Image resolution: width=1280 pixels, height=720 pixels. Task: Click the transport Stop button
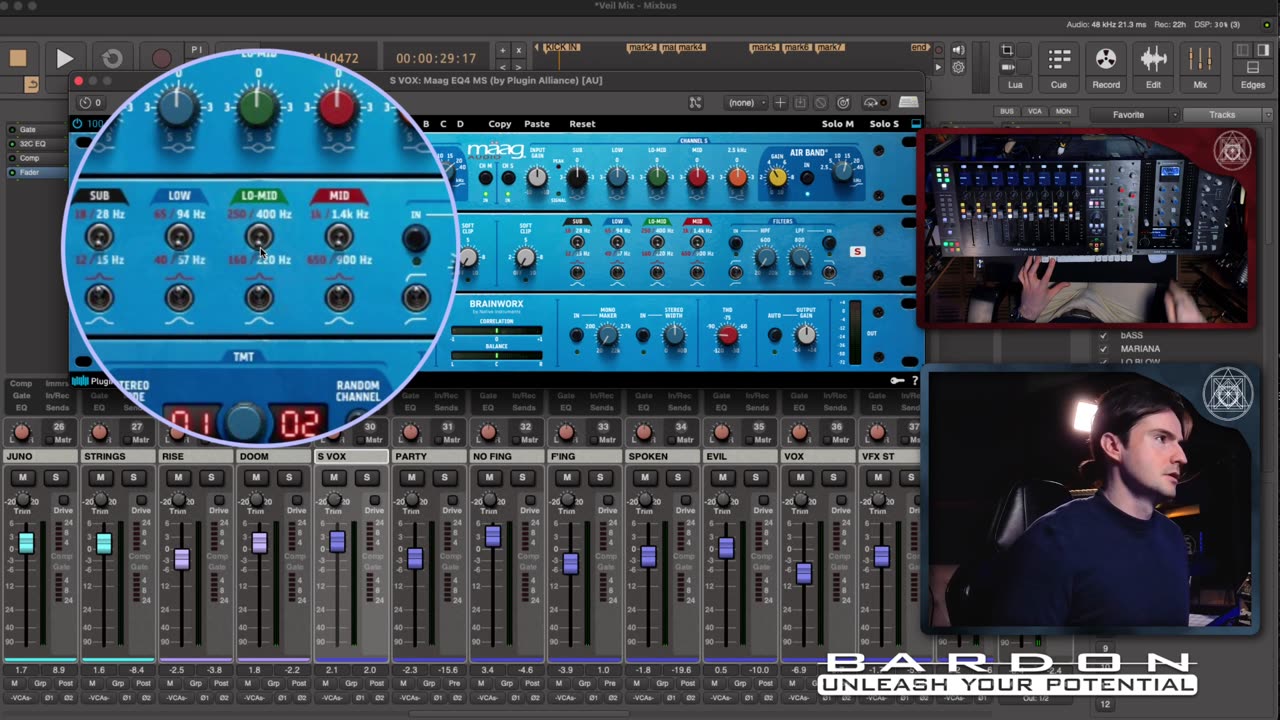point(17,58)
